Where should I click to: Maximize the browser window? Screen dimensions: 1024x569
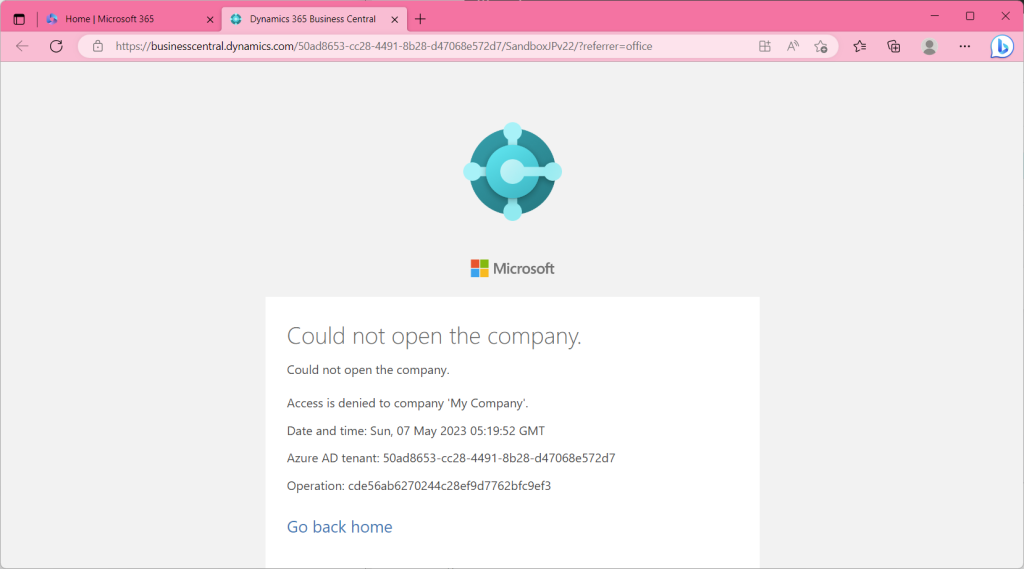(x=970, y=16)
